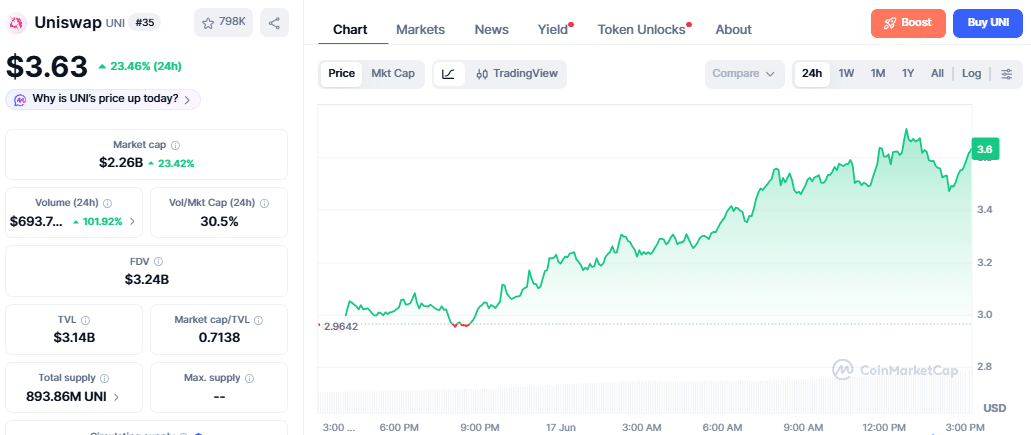Click the #35 rank badge
This screenshot has height=435, width=1031.
pos(144,23)
